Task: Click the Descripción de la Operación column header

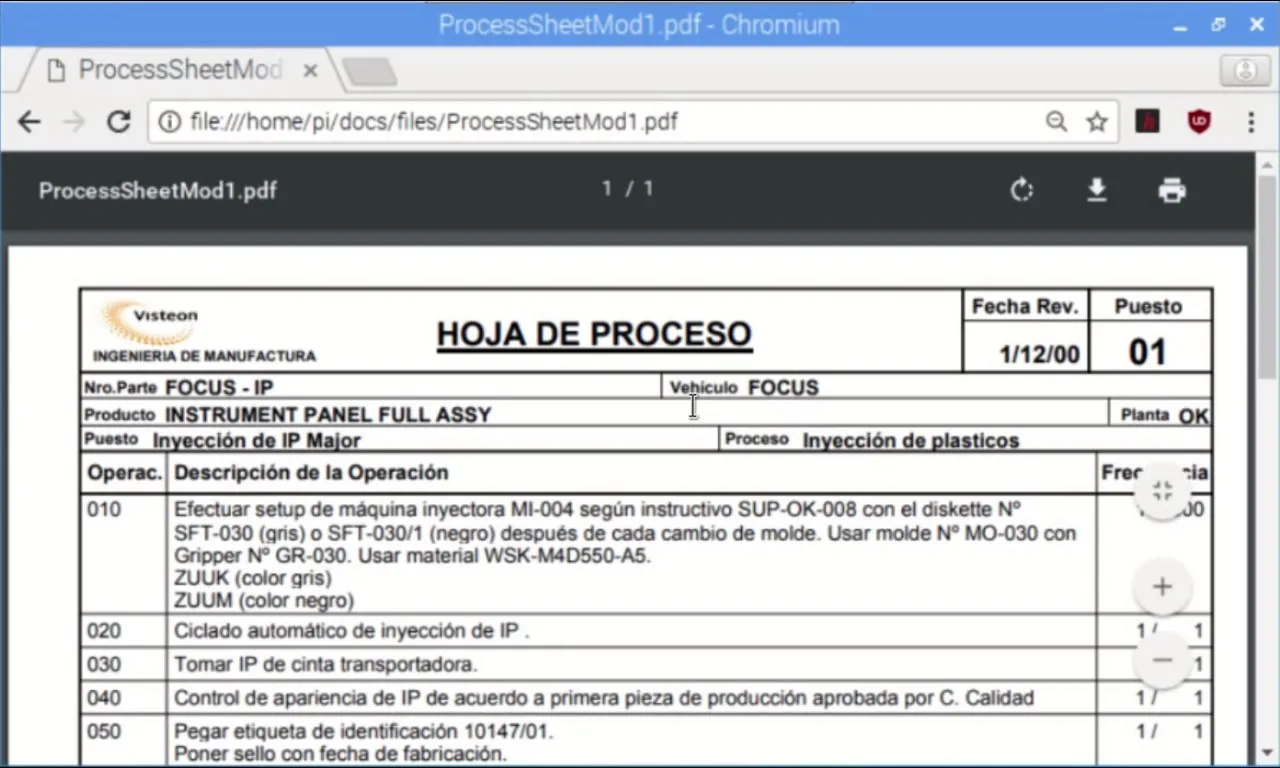Action: pos(311,472)
